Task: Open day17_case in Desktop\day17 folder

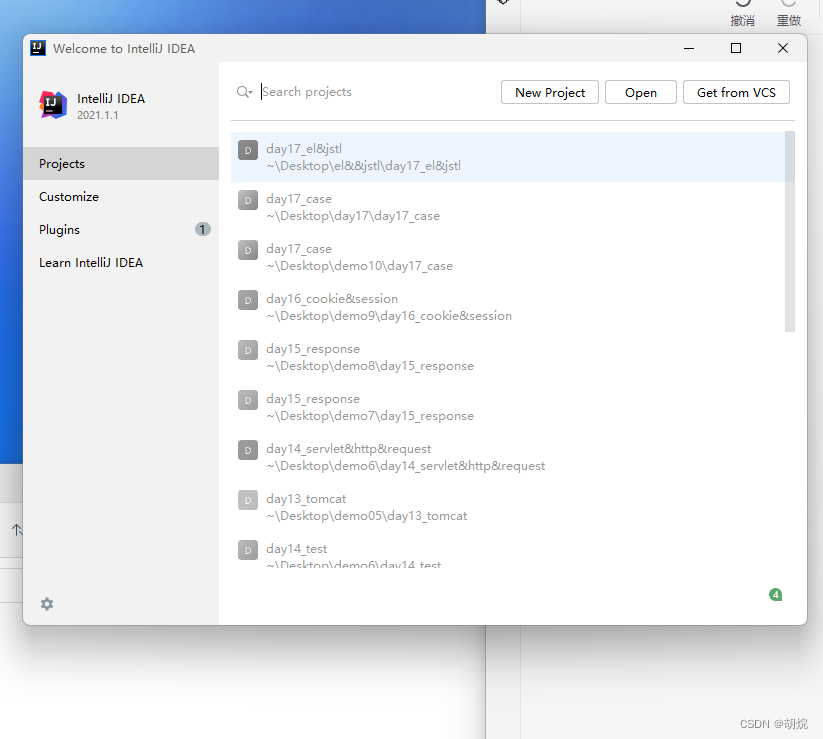Action: (x=508, y=207)
